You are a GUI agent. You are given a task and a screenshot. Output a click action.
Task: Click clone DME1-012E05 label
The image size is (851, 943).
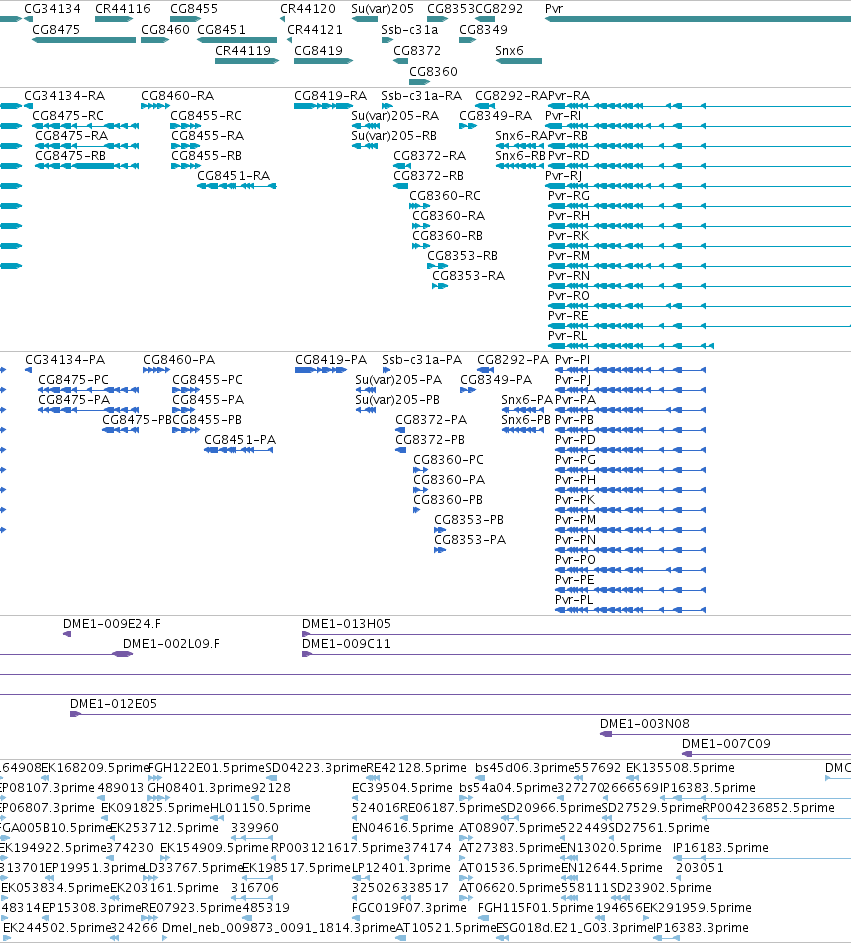point(113,704)
